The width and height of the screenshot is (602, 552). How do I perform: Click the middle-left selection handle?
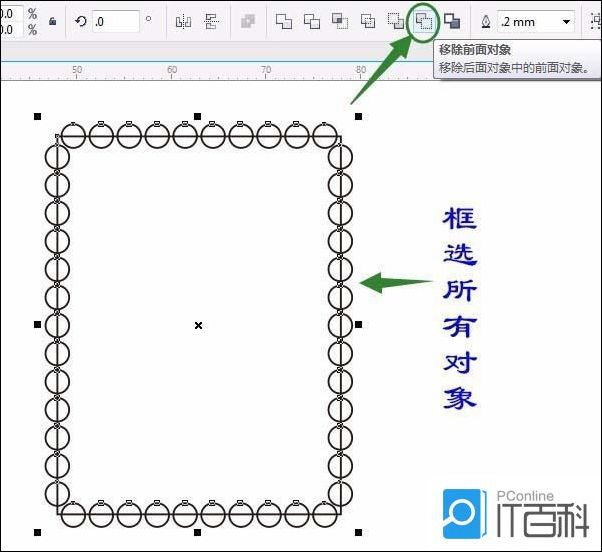37,325
